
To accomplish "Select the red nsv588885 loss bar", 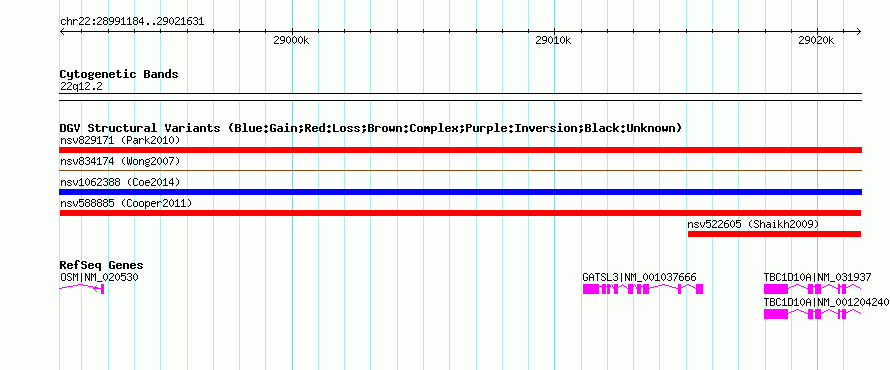I will 460,213.
